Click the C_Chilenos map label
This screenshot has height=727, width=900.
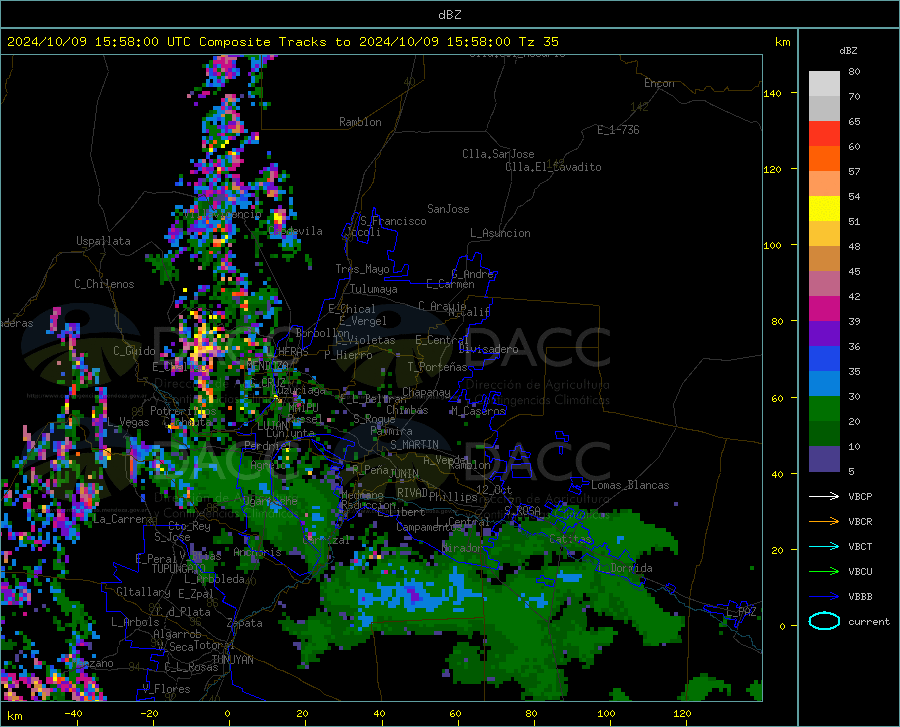(104, 284)
